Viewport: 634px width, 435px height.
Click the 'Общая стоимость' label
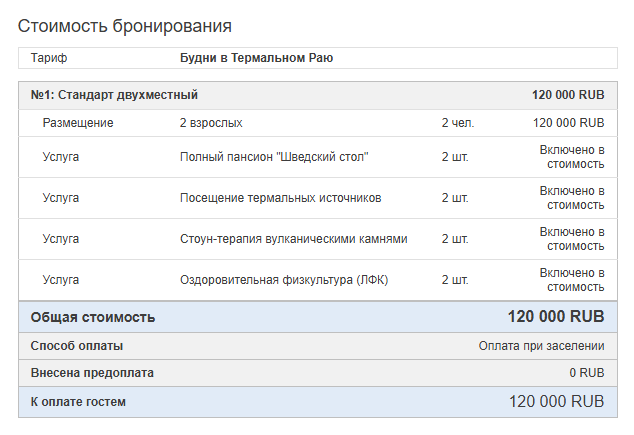tap(93, 317)
